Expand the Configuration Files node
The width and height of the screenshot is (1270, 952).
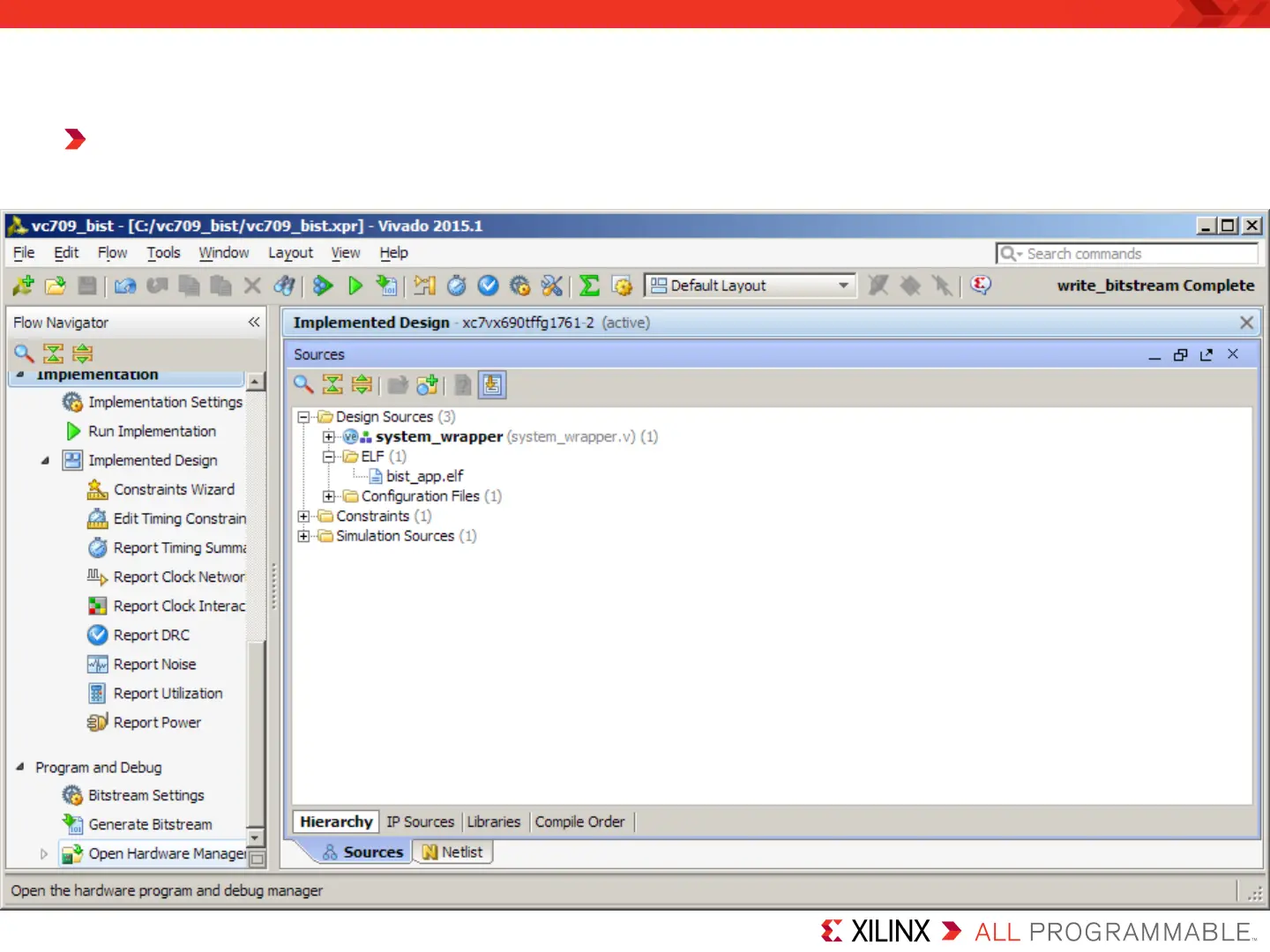(x=329, y=496)
